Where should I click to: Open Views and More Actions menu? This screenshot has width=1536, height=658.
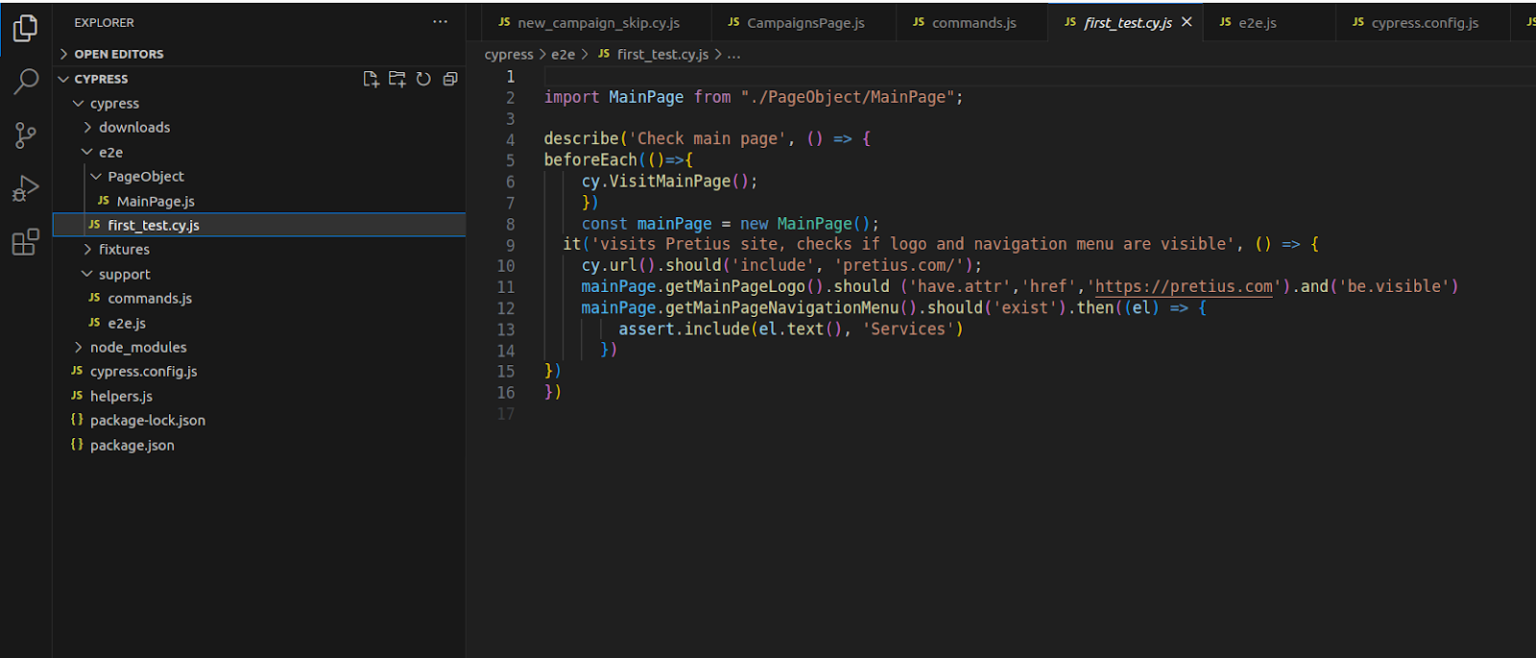[439, 22]
